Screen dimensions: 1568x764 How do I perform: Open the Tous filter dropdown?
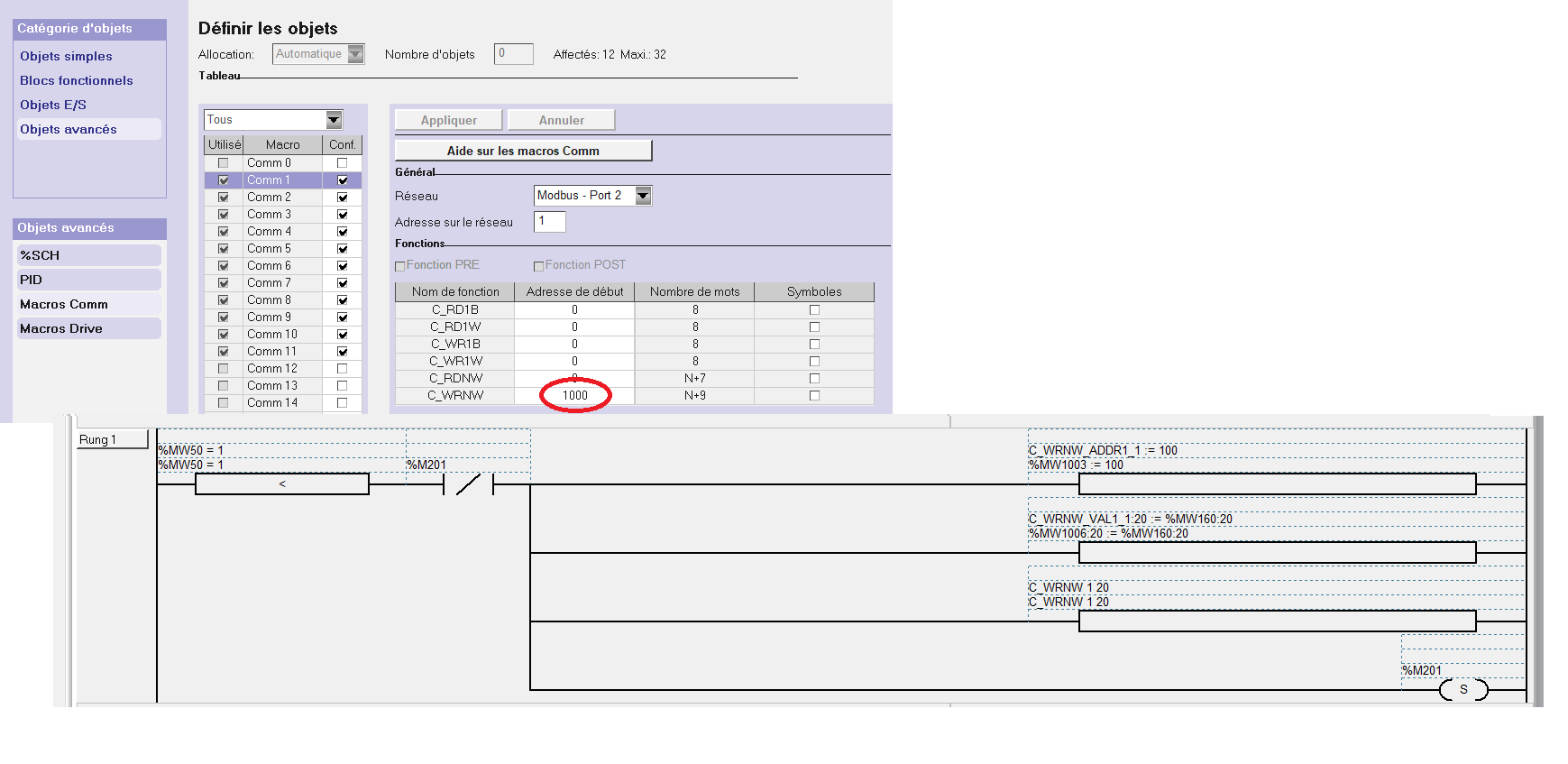coord(334,120)
